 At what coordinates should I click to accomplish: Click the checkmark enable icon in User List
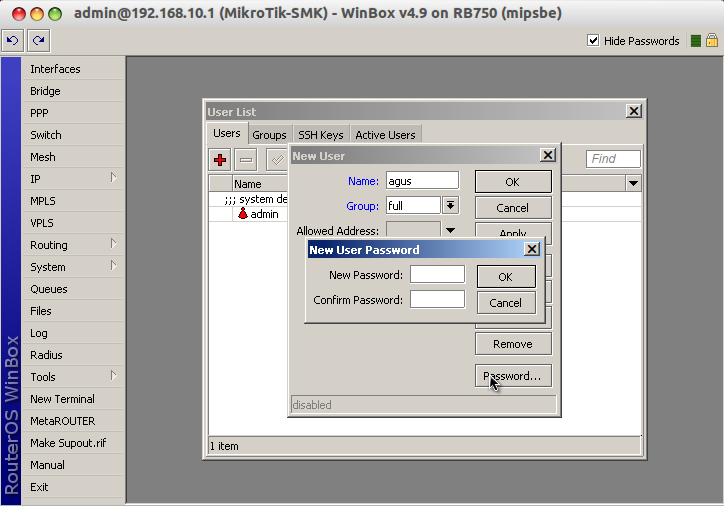pos(277,160)
